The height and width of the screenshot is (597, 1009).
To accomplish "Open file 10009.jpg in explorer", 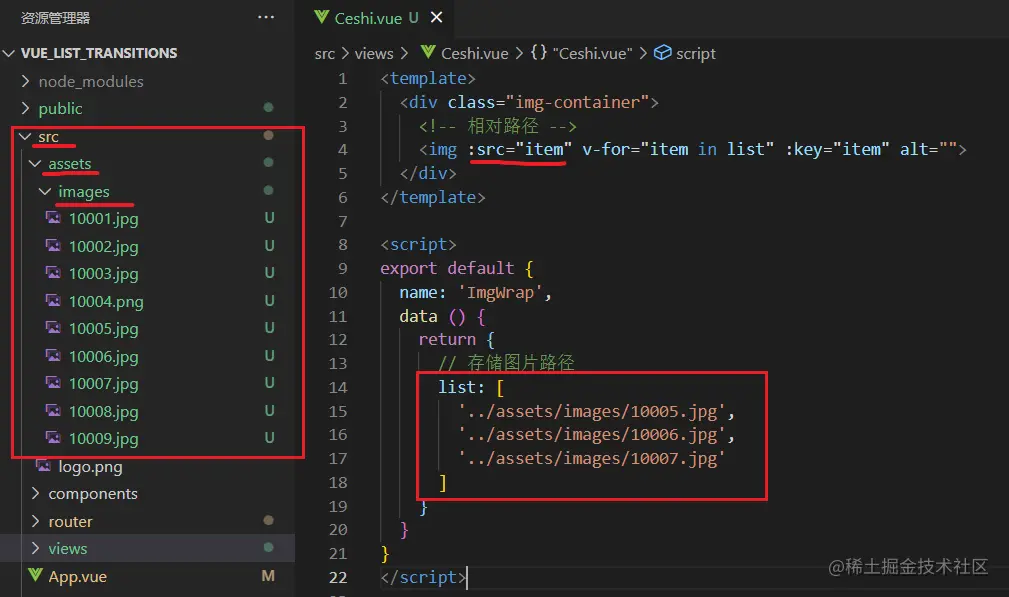I will [104, 439].
